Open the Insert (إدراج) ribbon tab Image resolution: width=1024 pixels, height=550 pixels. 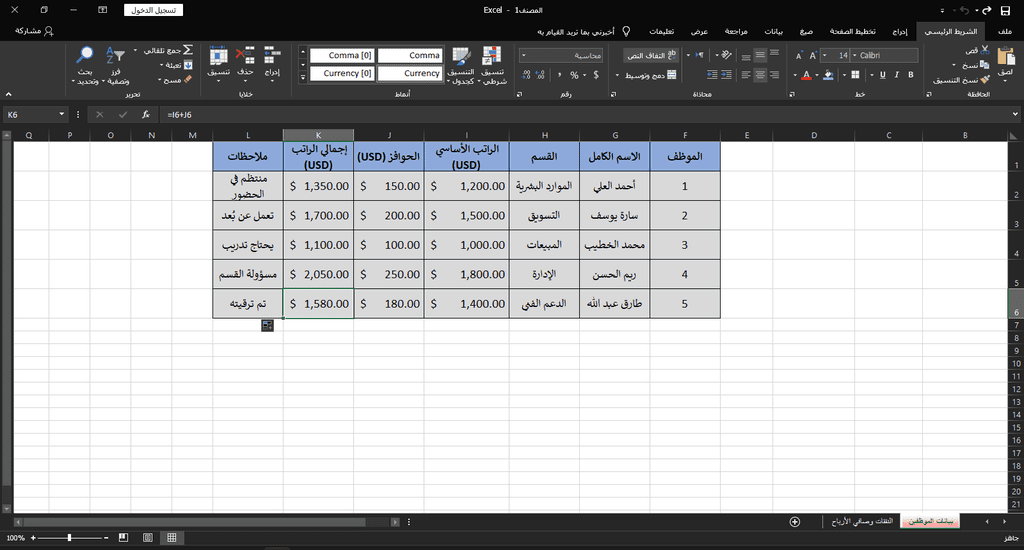898,31
